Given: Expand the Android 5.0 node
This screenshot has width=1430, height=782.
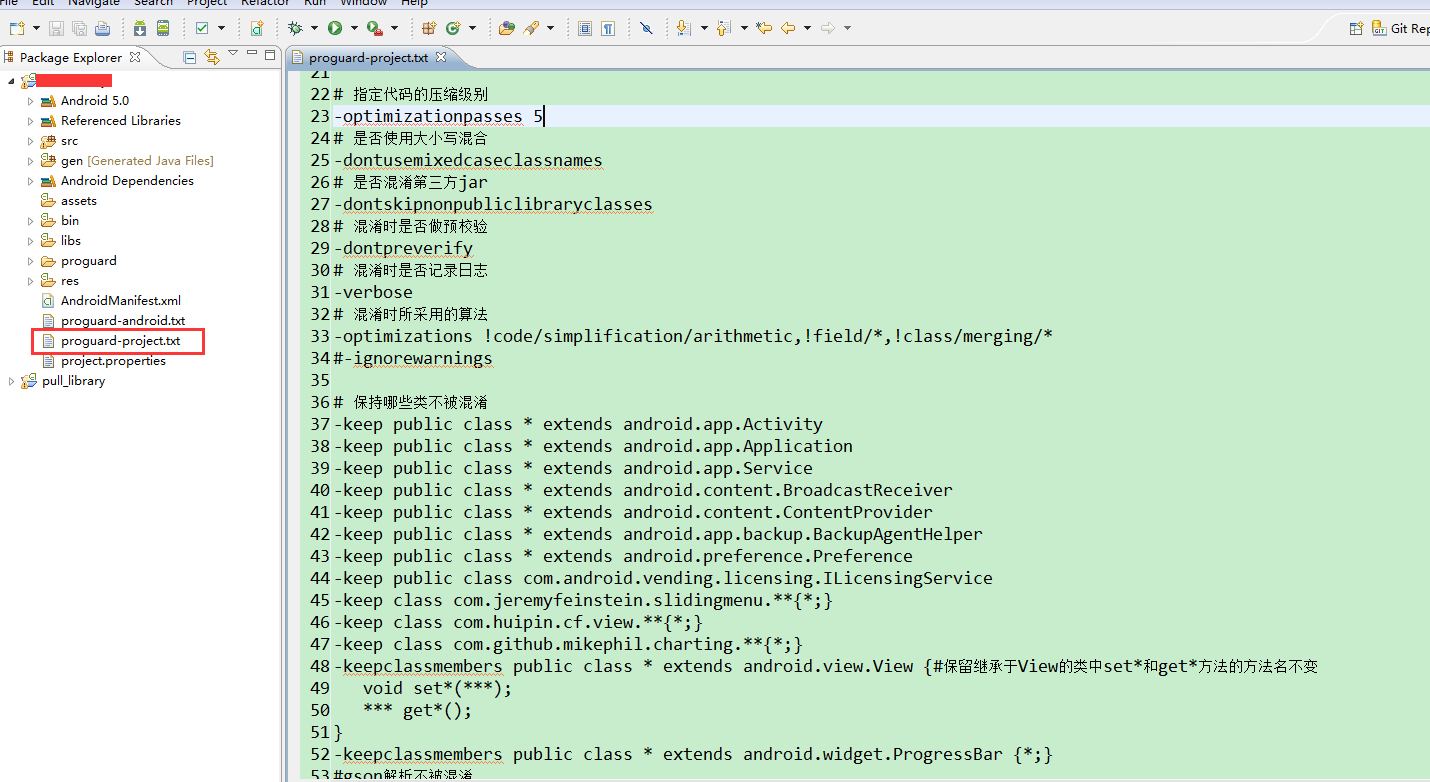Looking at the screenshot, I should point(30,101).
